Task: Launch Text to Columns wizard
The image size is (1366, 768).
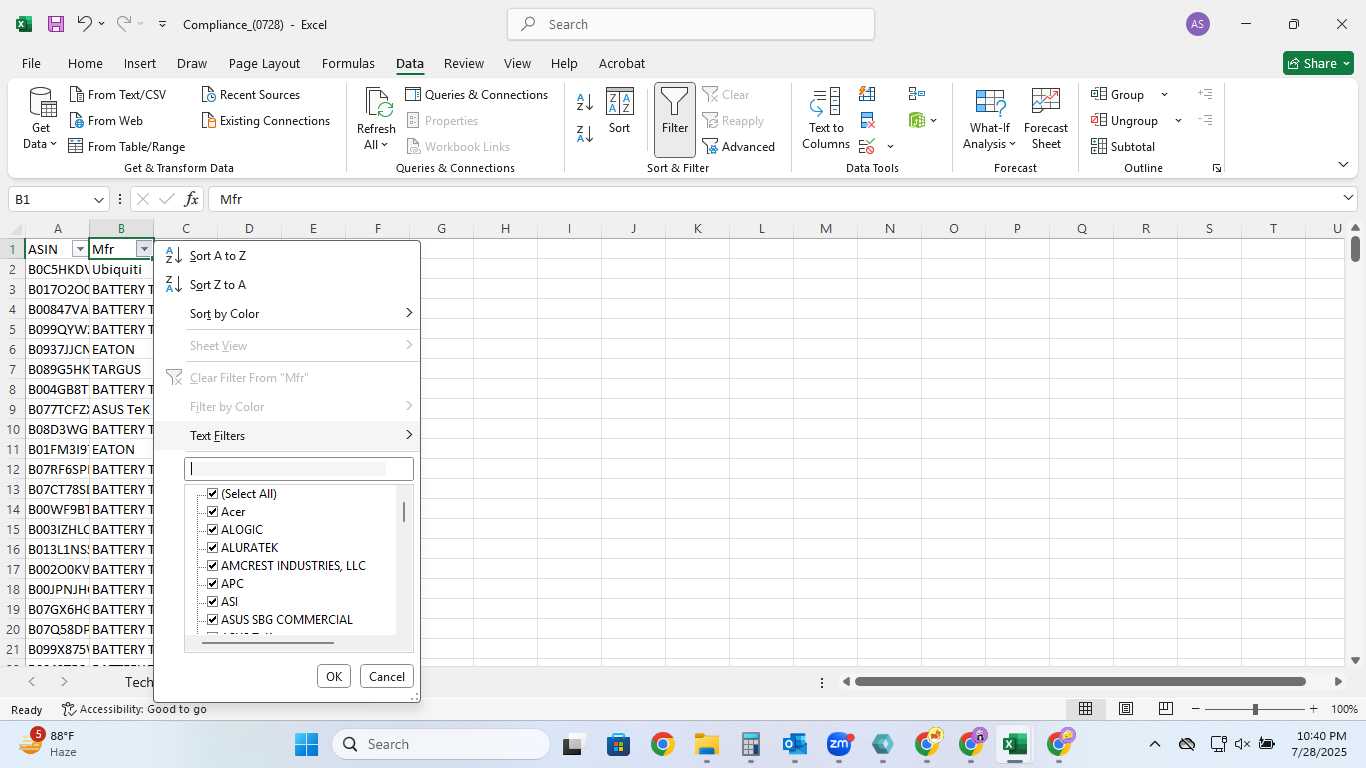Action: (x=826, y=119)
